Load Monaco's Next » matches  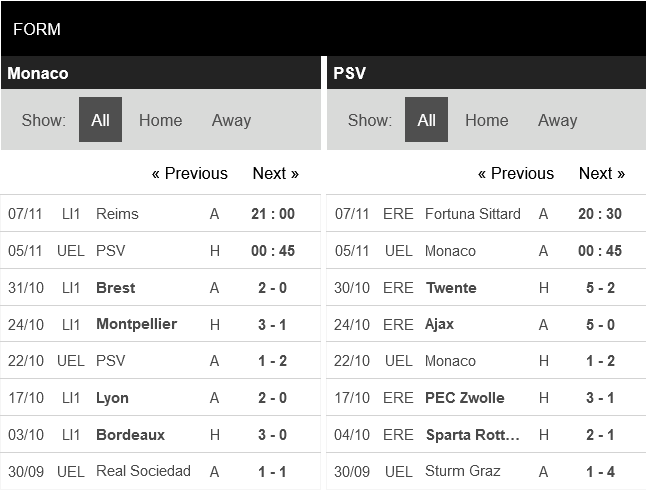tap(275, 173)
